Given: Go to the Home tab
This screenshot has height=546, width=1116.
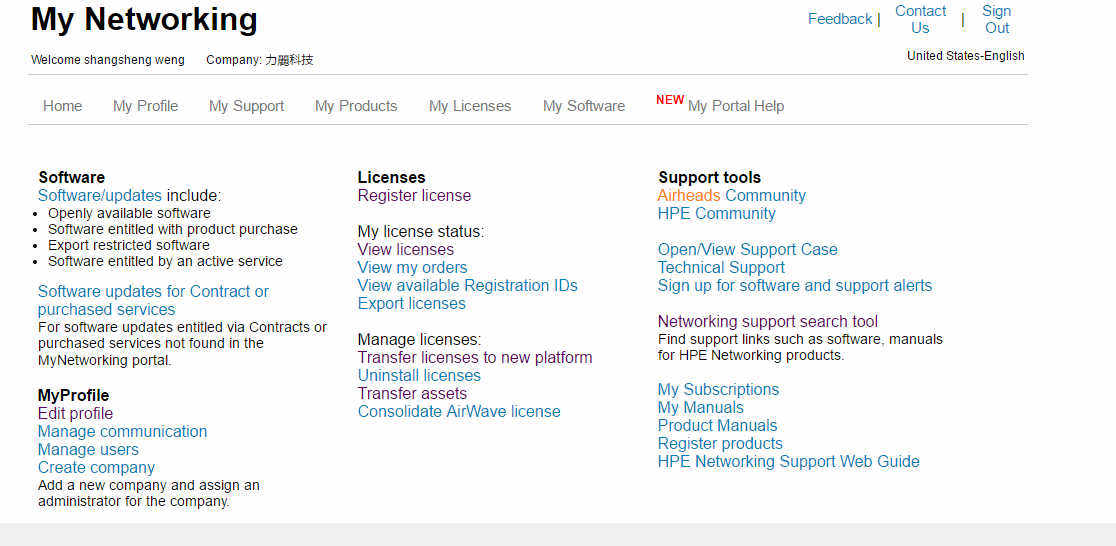Looking at the screenshot, I should (63, 106).
